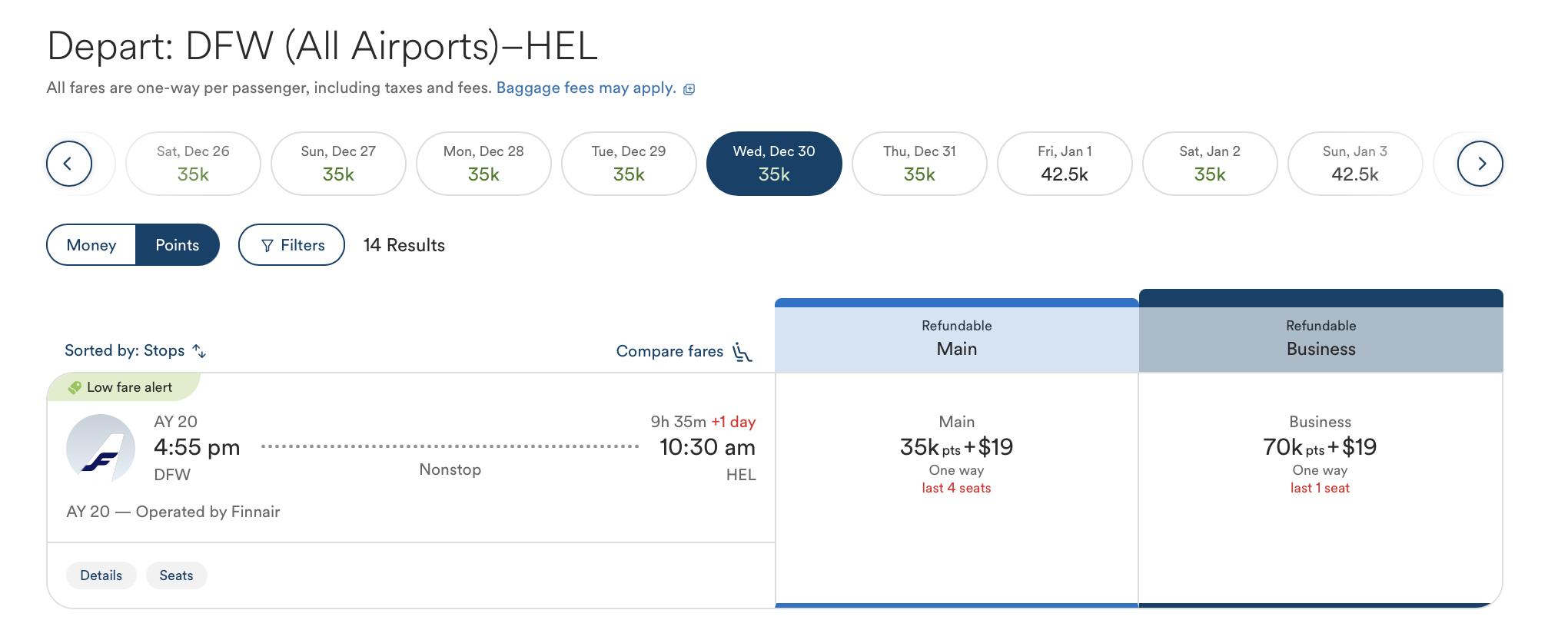Image resolution: width=1568 pixels, height=630 pixels.
Task: Click the right arrow to view later dates
Action: [x=1480, y=163]
